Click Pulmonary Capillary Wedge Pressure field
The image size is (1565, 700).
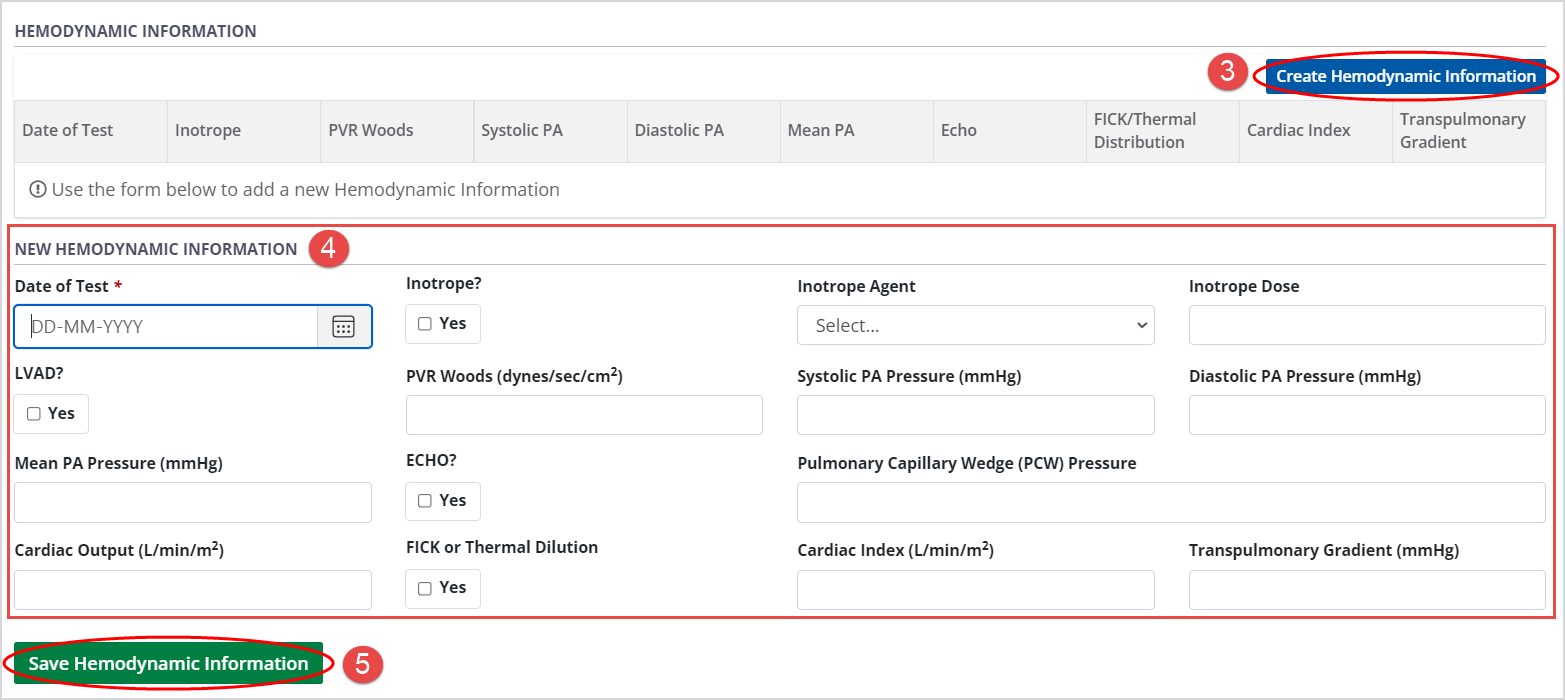pos(1170,502)
